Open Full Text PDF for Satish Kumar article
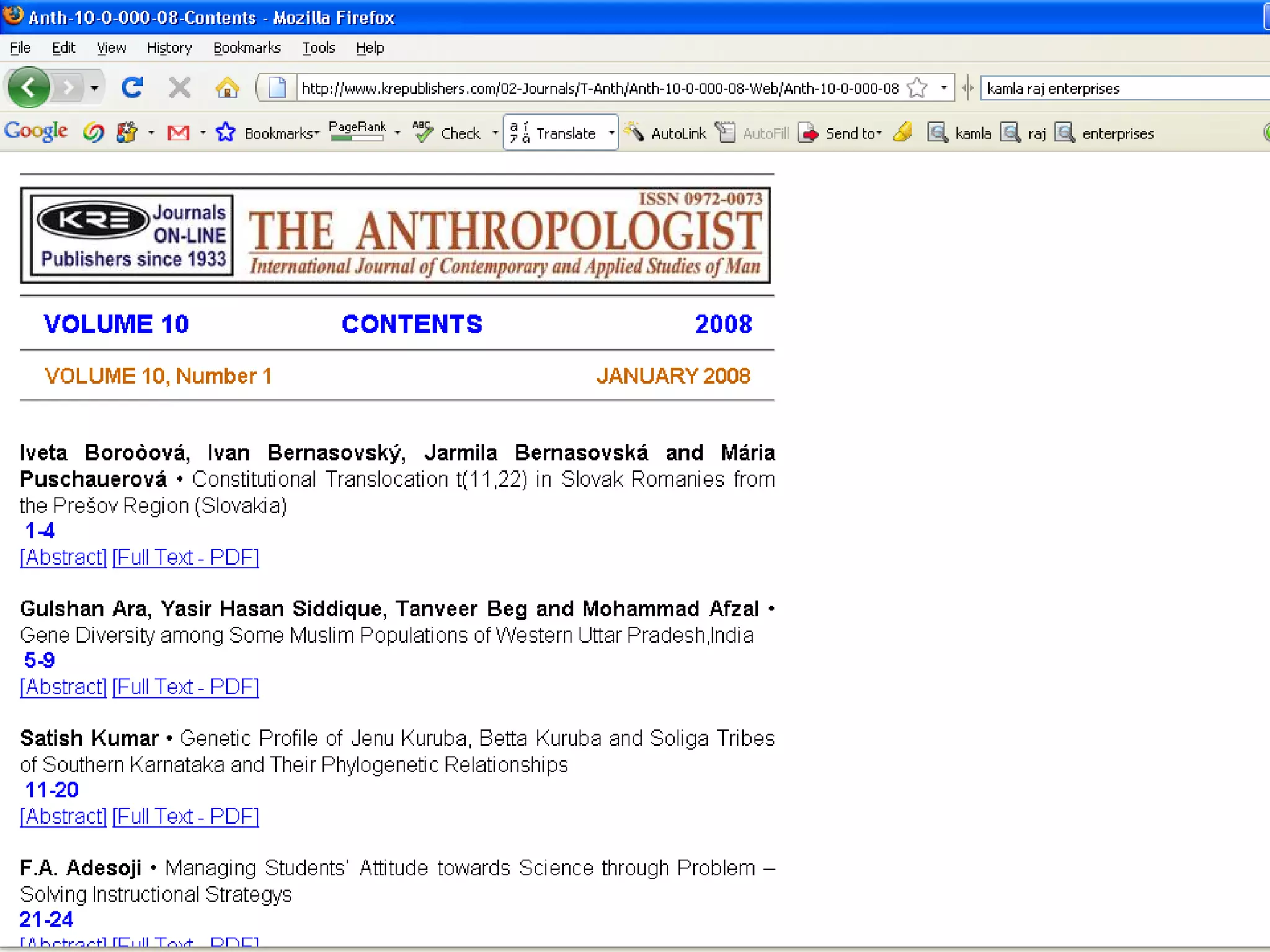1270x952 pixels. 185,816
